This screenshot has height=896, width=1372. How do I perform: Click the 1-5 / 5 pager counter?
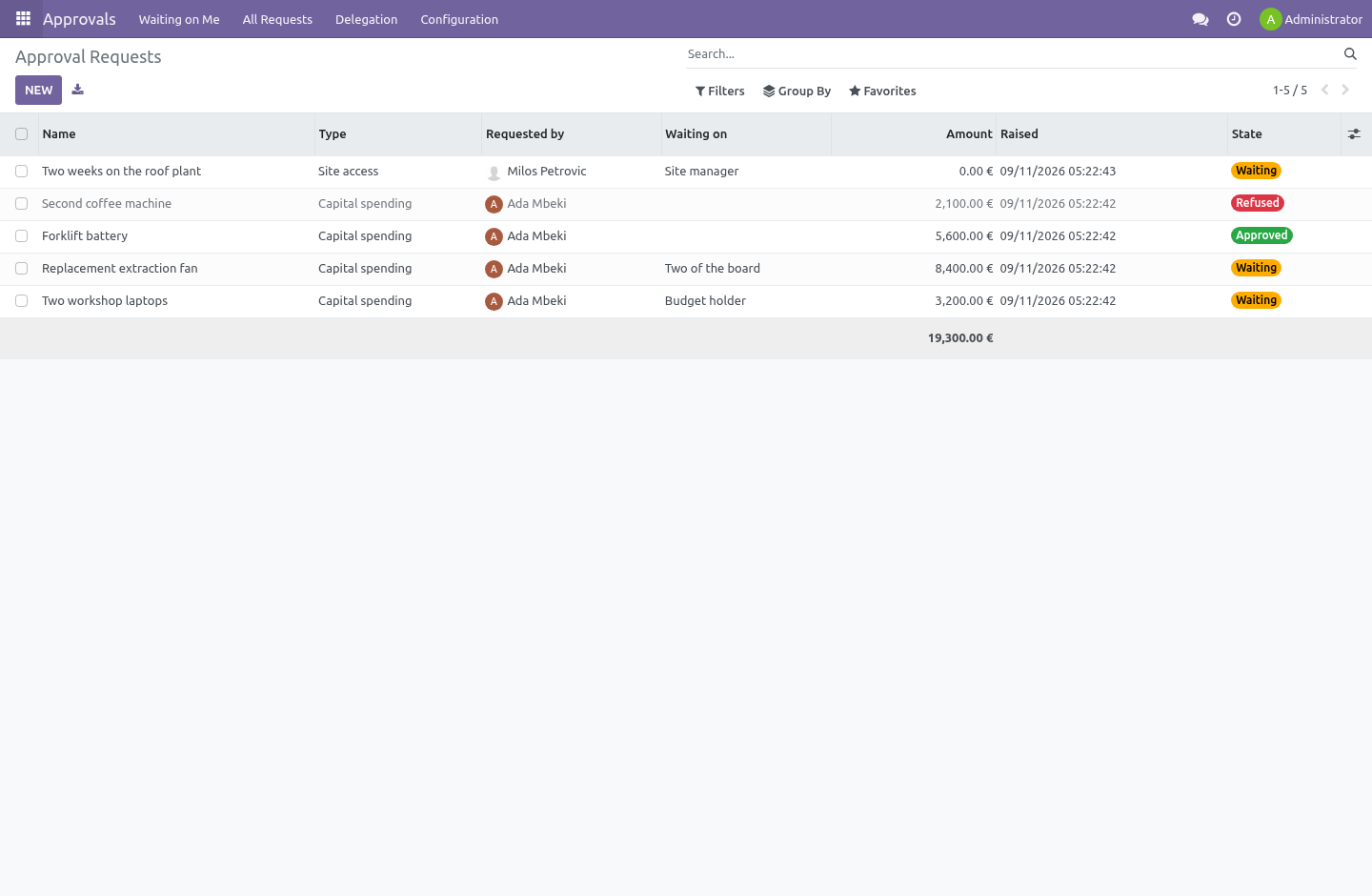[x=1290, y=91]
